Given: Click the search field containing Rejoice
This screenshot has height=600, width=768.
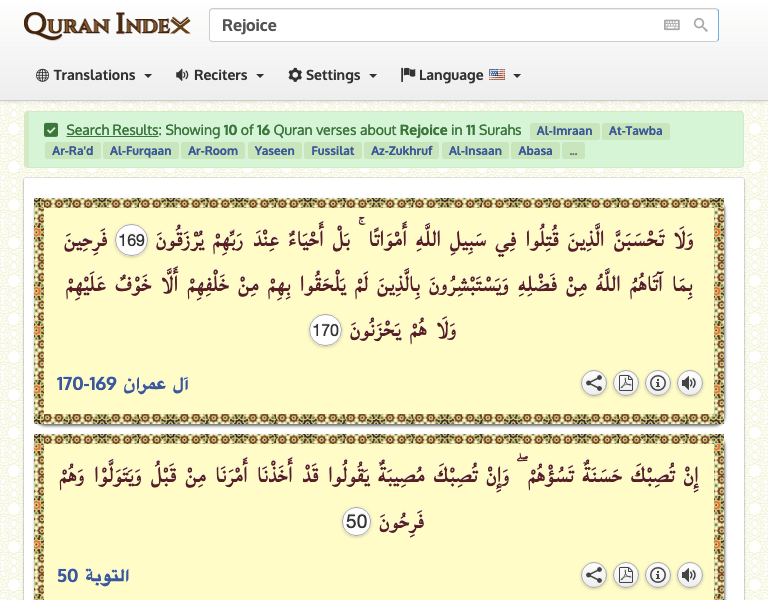Looking at the screenshot, I should (430, 25).
